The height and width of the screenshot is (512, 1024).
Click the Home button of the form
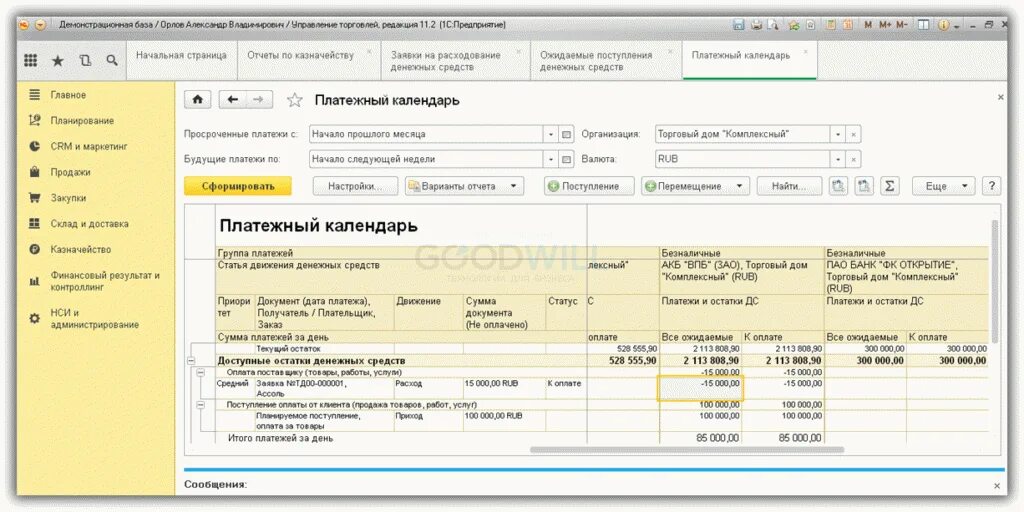198,99
